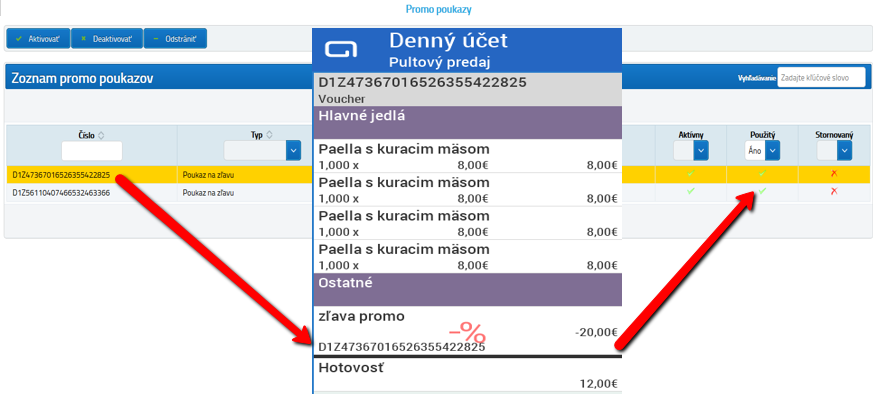The width and height of the screenshot is (873, 394).
Task: Select voucher row D1Z56110407466532463366
Action: [61, 193]
